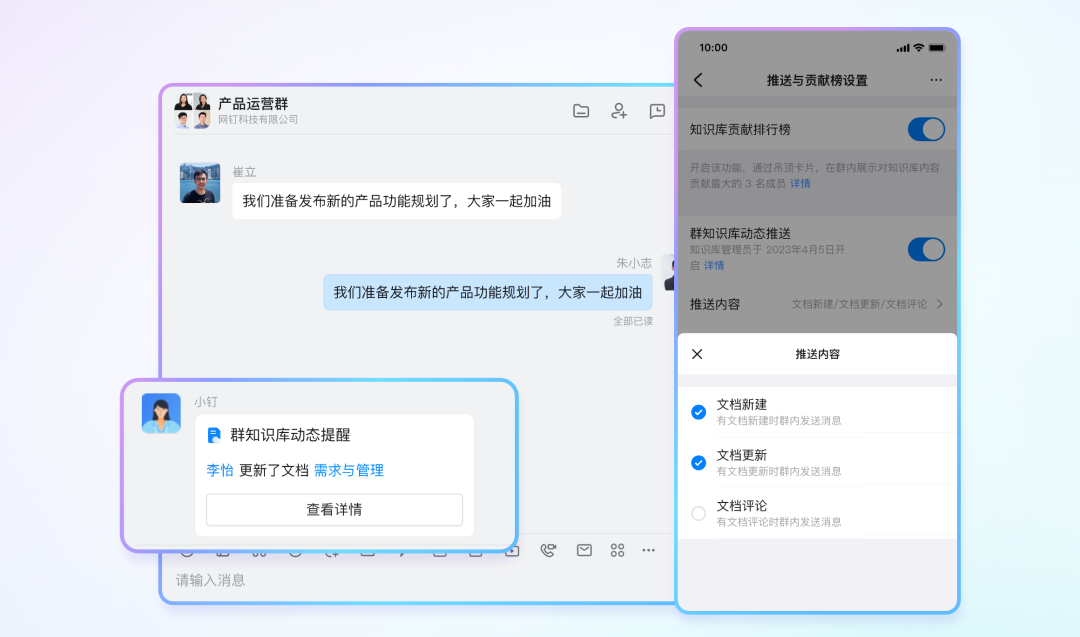Open the four-dot apps grid icon
1080x637 pixels.
point(617,550)
